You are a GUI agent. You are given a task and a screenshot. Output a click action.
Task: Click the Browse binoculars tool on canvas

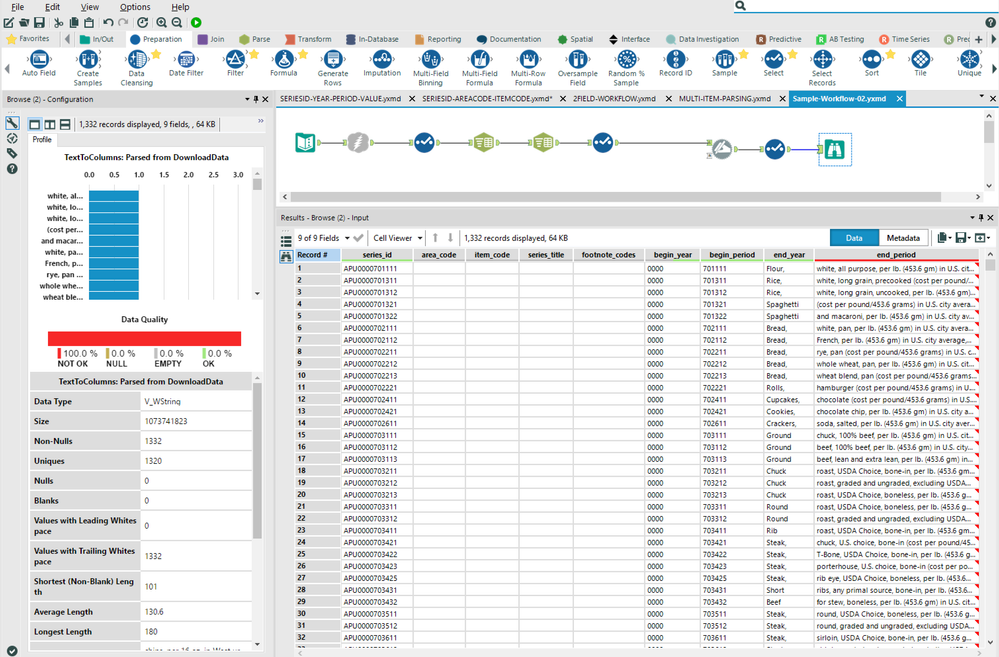[834, 149]
